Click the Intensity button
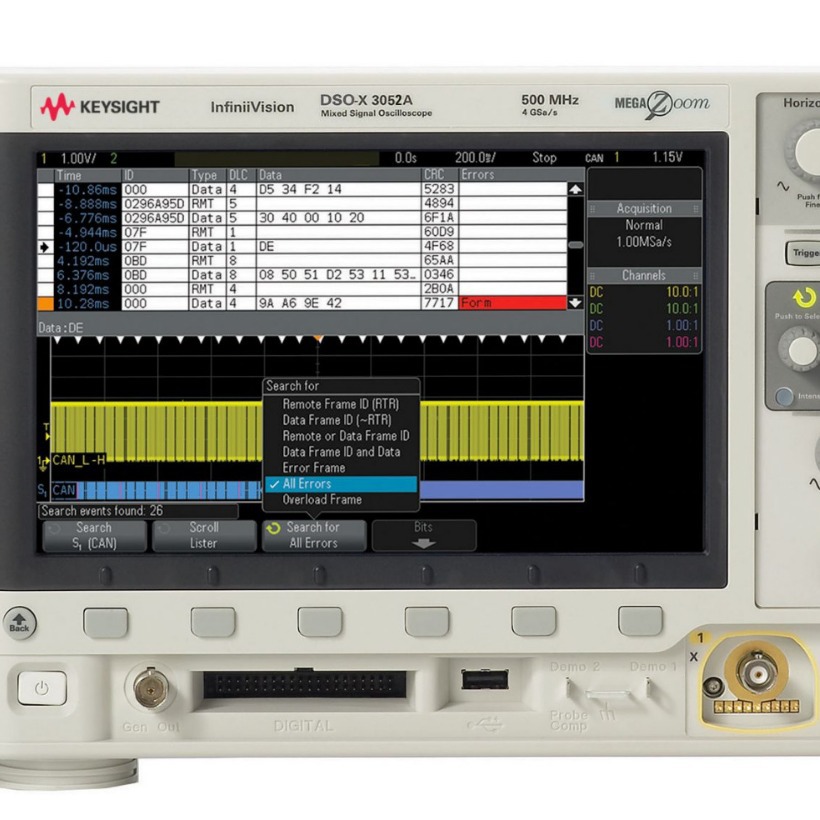820x820 pixels. pyautogui.click(x=784, y=396)
